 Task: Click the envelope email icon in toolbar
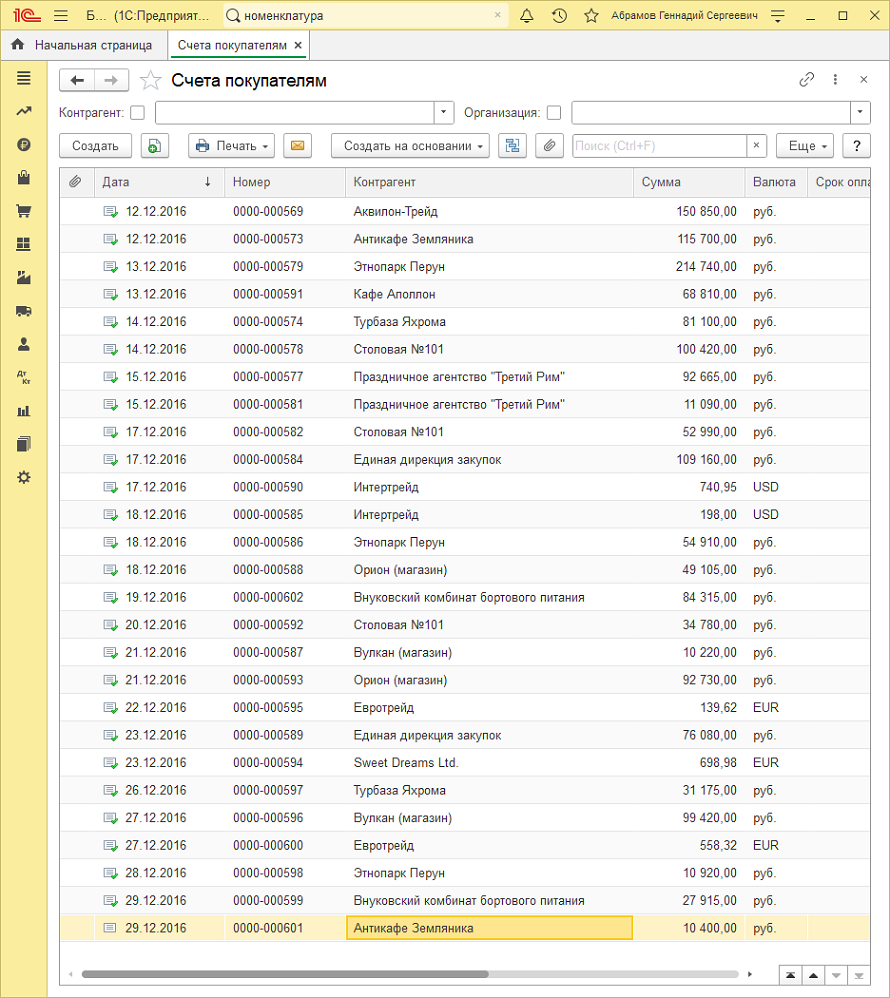point(296,146)
